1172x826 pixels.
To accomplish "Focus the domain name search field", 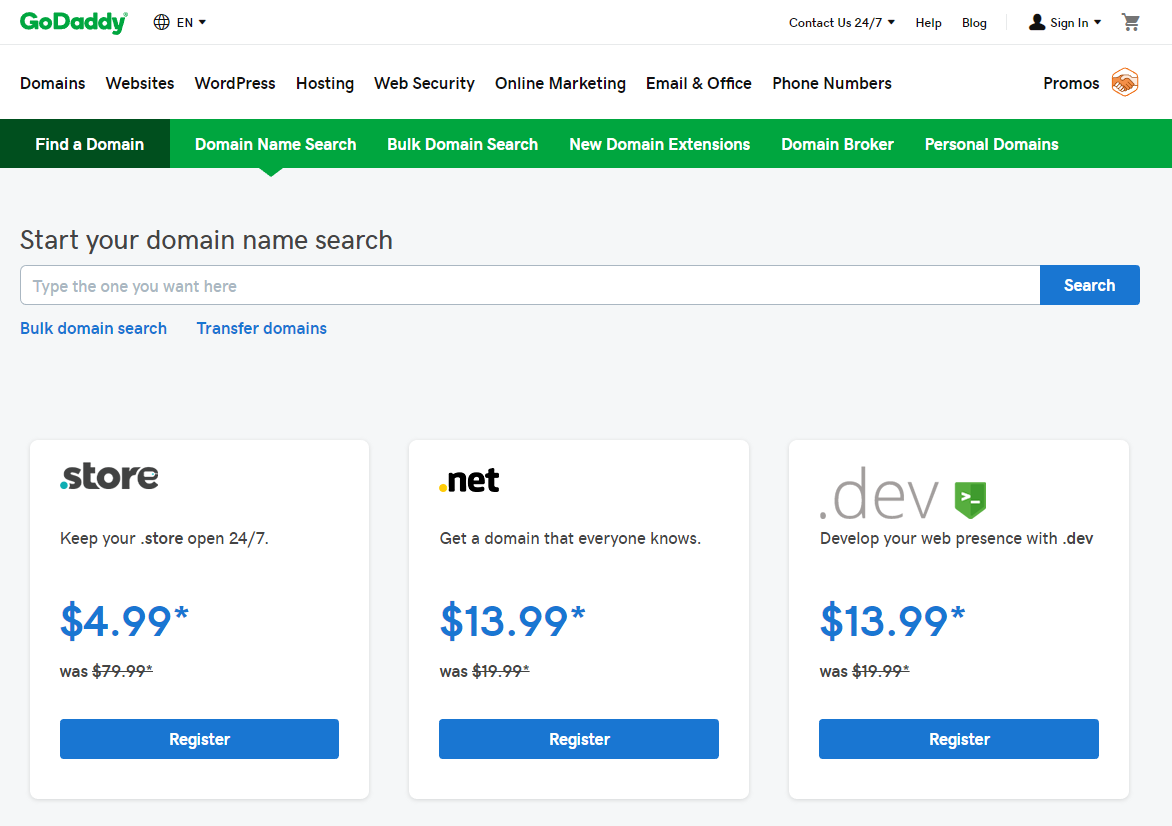I will tap(530, 286).
